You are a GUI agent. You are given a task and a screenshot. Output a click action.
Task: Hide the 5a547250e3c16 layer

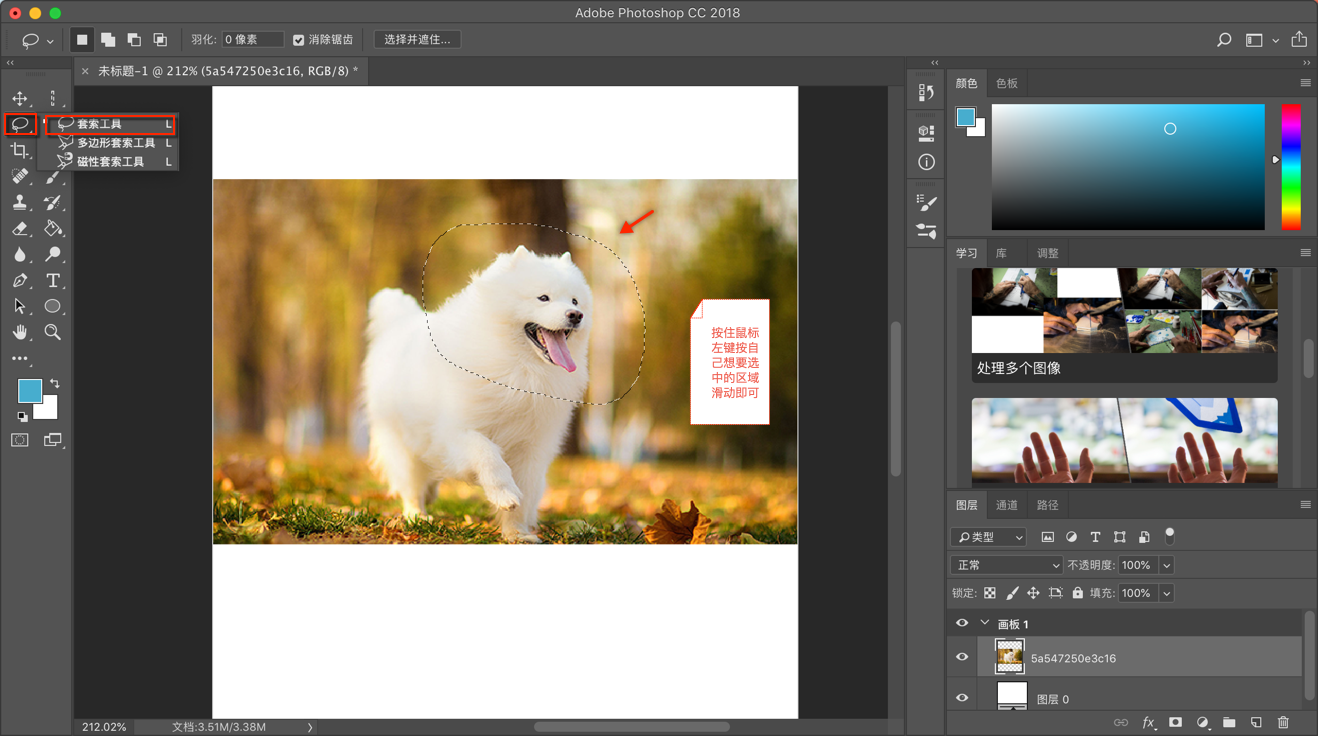tap(962, 657)
